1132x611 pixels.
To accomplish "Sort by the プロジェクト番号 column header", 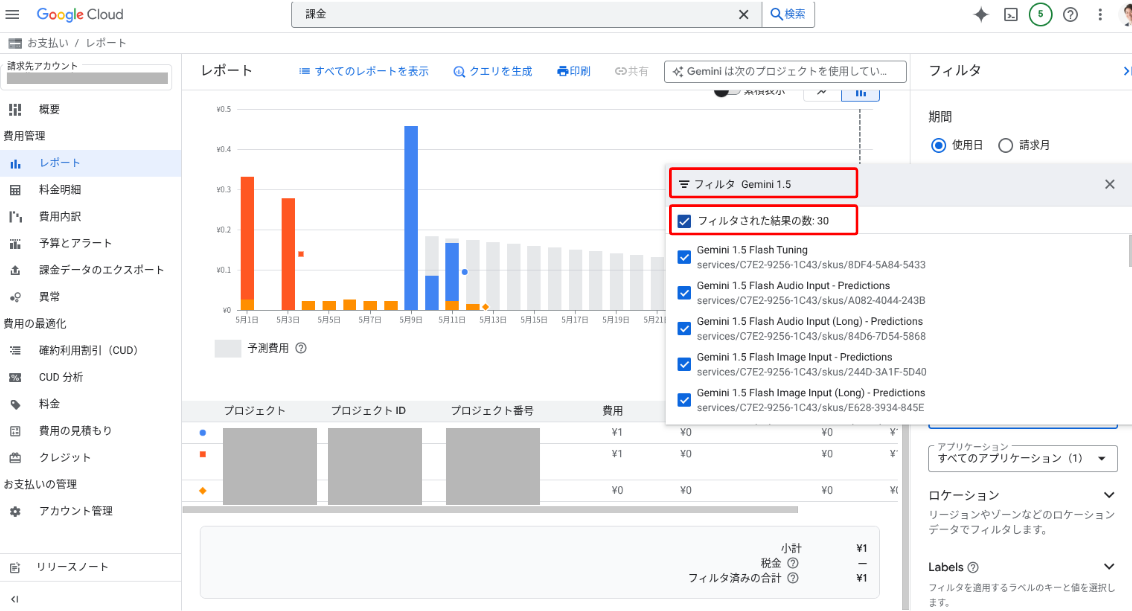I will [x=492, y=410].
